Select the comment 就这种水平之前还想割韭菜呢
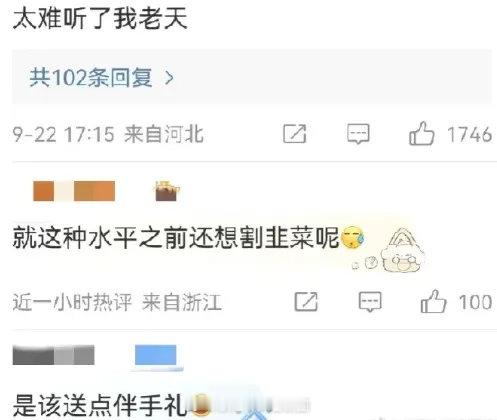The width and height of the screenshot is (497, 420). (x=176, y=238)
